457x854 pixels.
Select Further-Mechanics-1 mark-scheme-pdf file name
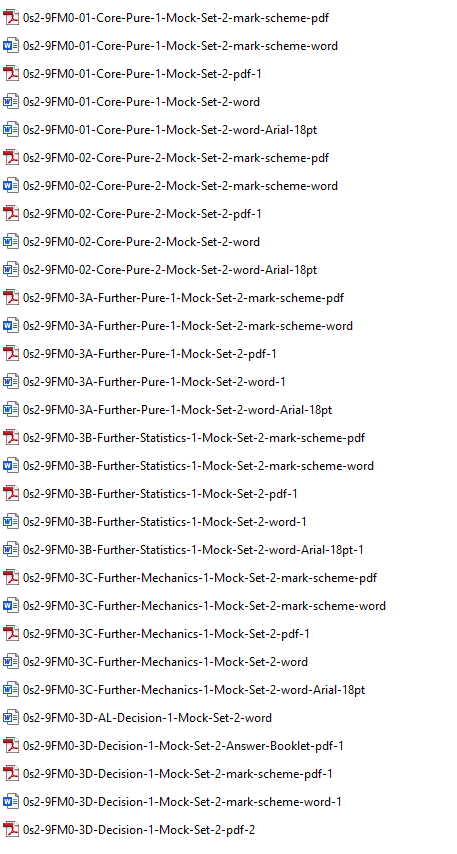coord(200,578)
